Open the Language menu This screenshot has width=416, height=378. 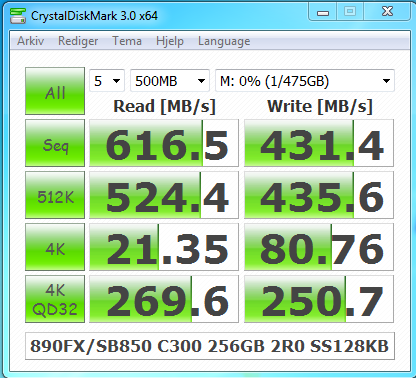(x=224, y=41)
